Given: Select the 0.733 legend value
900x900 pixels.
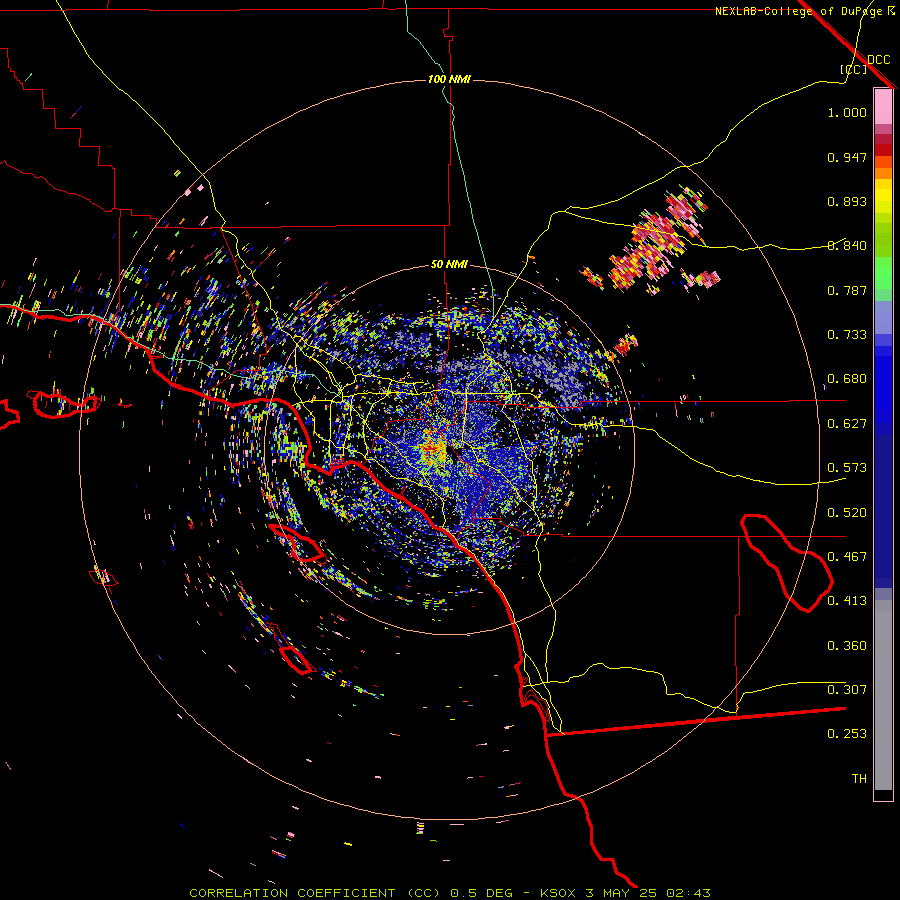Looking at the screenshot, I should click(x=847, y=335).
